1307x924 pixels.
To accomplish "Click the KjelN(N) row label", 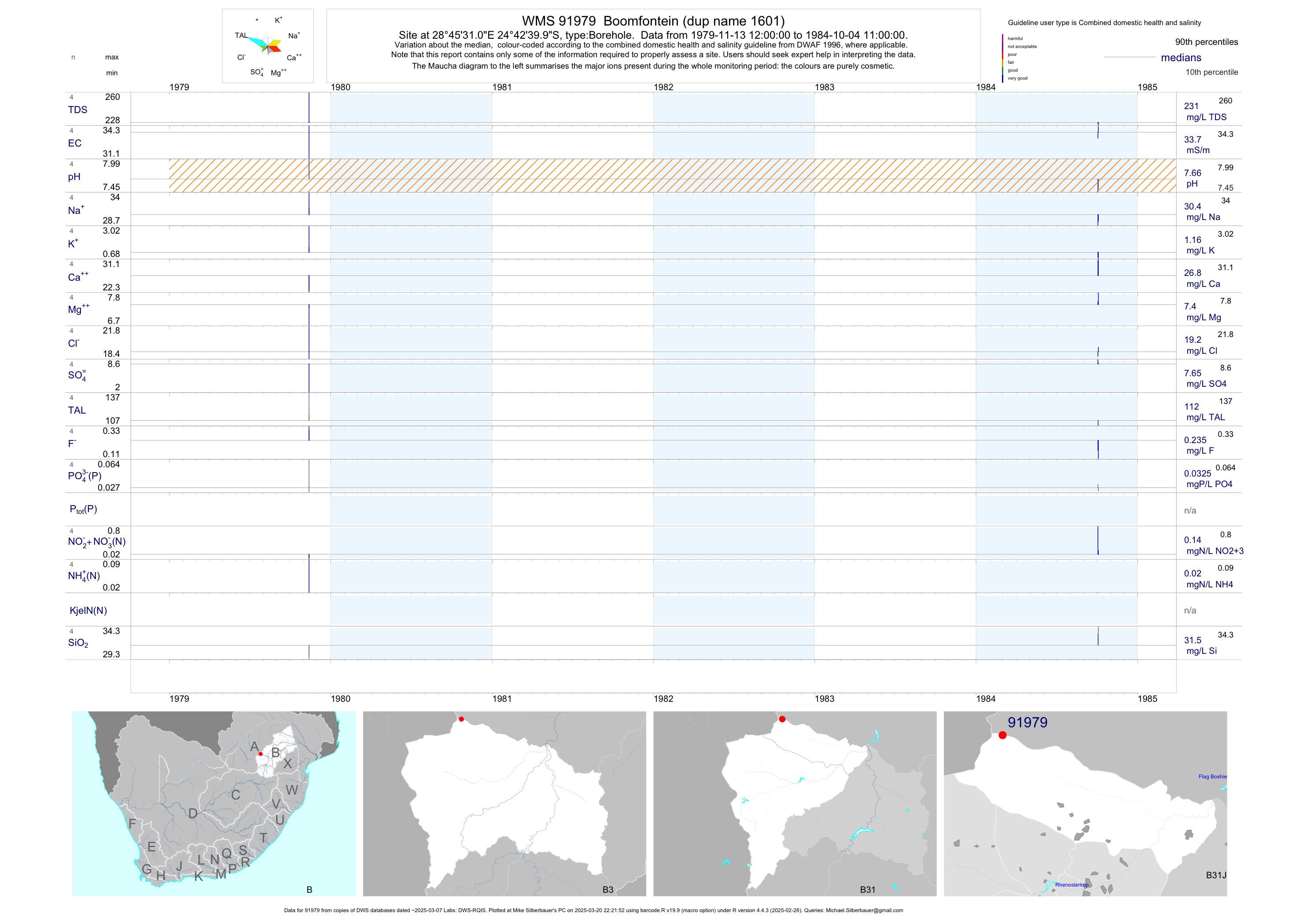I will pos(88,611).
